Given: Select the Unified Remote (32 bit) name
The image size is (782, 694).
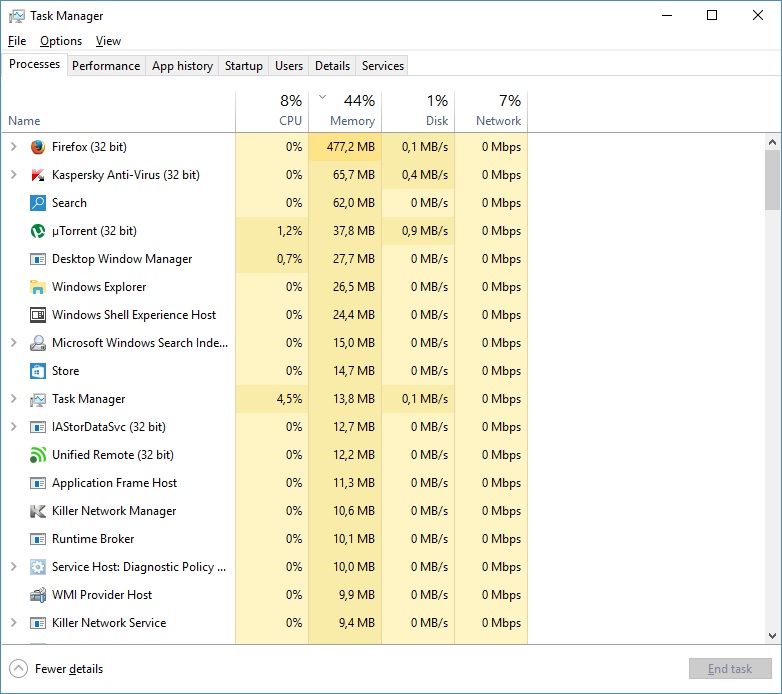Looking at the screenshot, I should (113, 455).
